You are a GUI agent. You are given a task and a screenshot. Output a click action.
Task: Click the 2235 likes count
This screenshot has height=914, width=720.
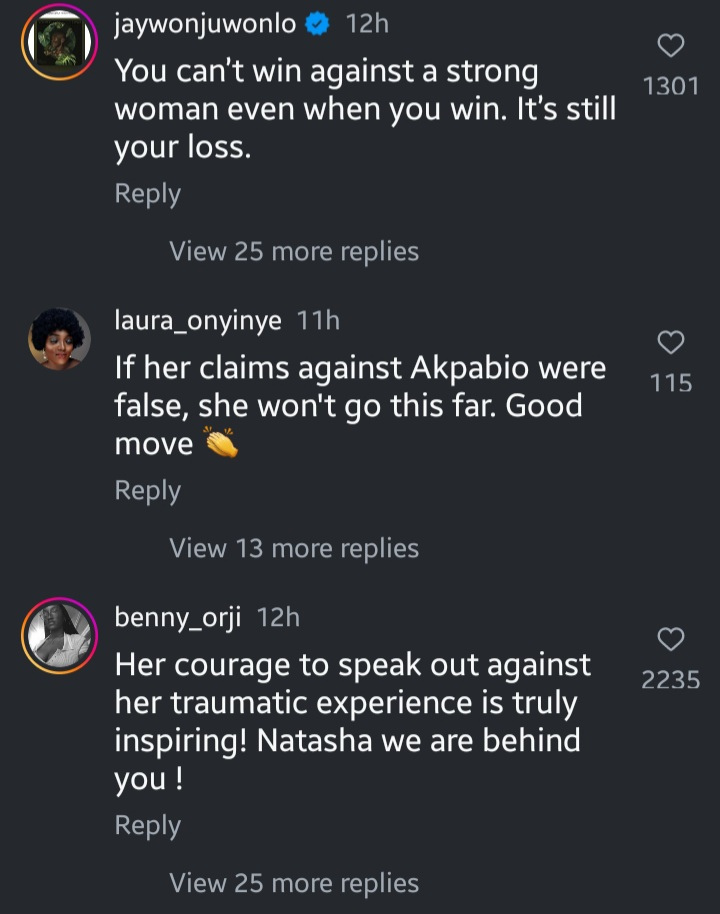(x=671, y=680)
